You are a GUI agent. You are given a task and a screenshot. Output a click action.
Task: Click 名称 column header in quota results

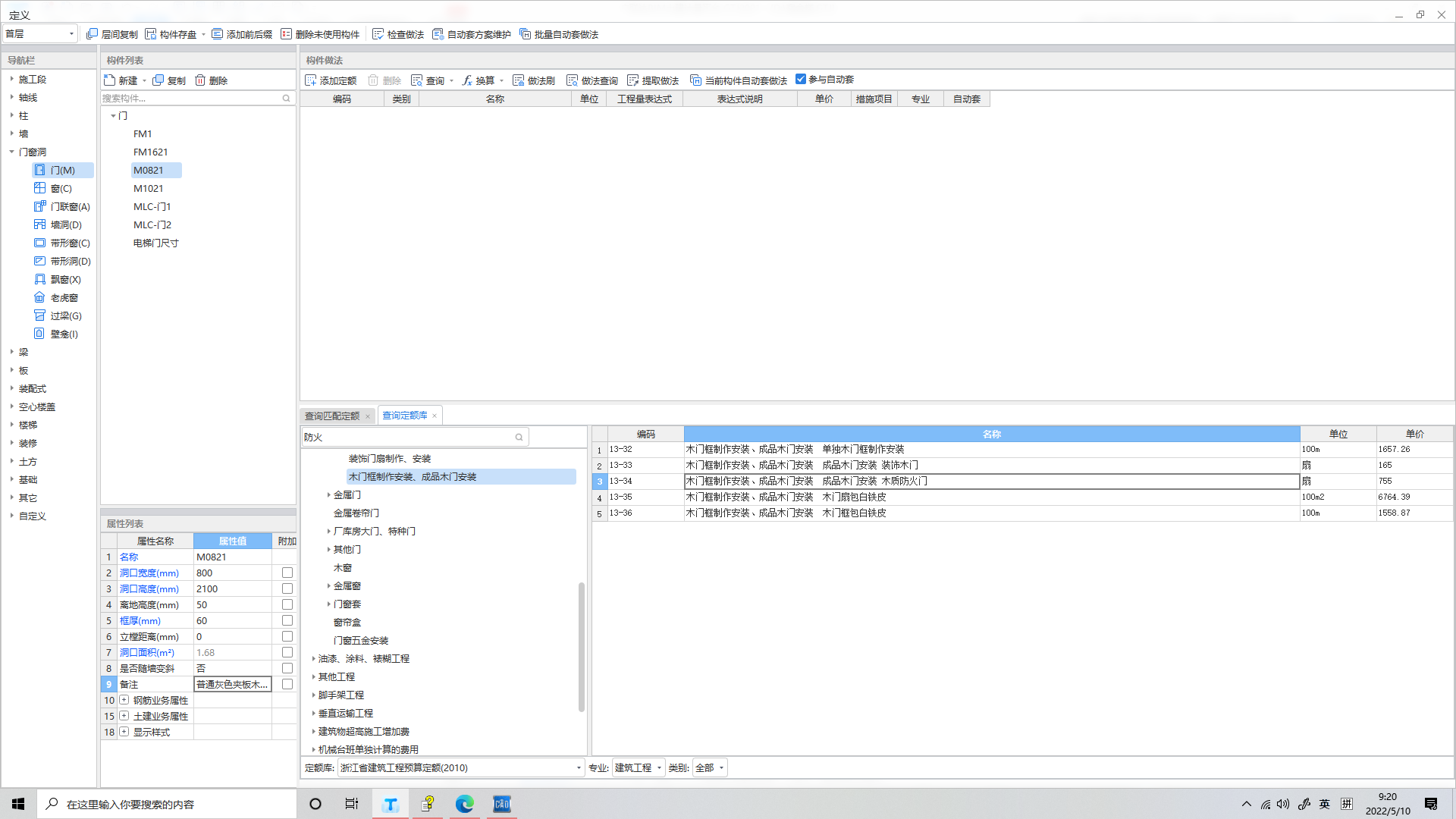click(992, 434)
